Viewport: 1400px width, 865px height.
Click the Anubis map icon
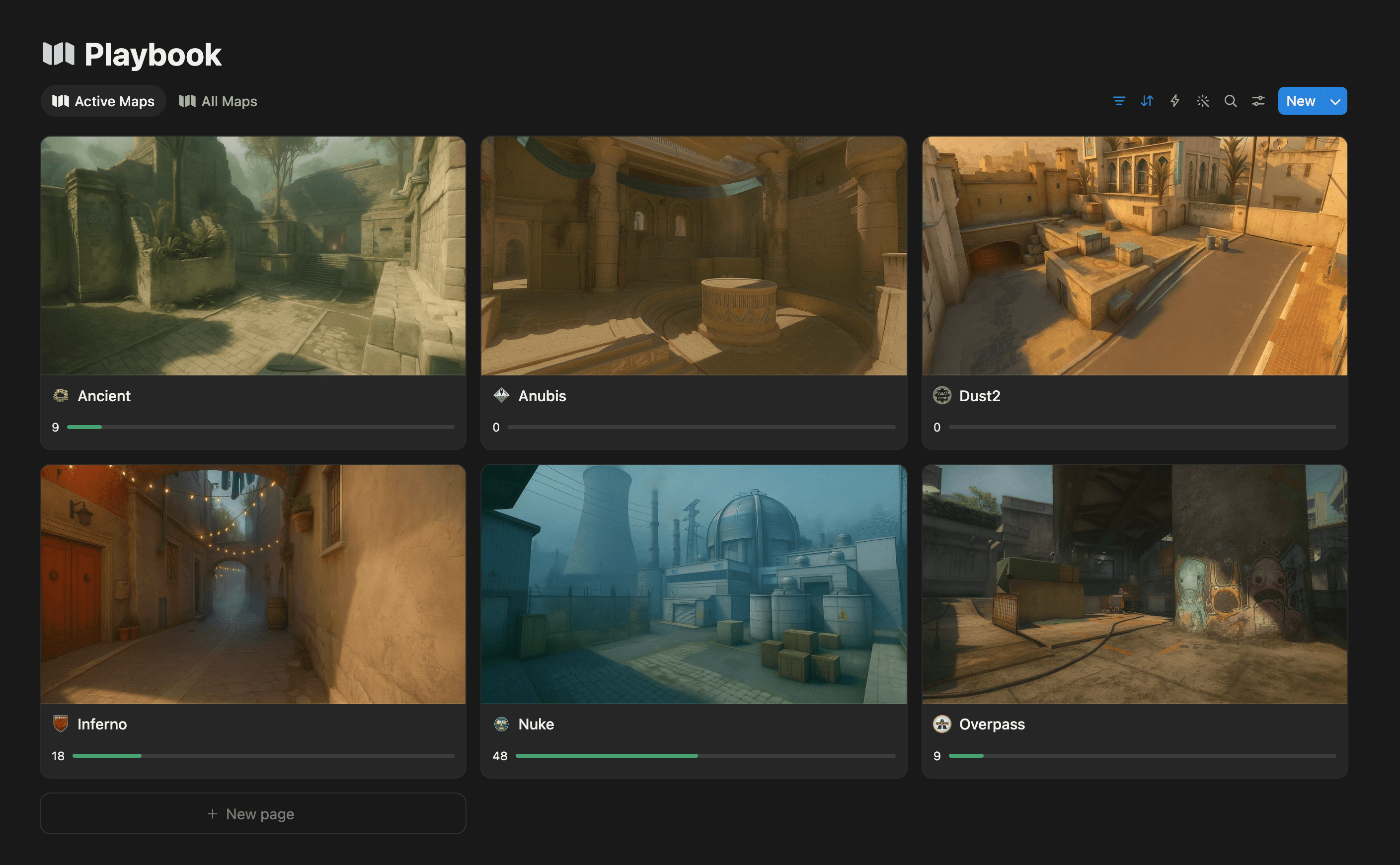tap(501, 395)
